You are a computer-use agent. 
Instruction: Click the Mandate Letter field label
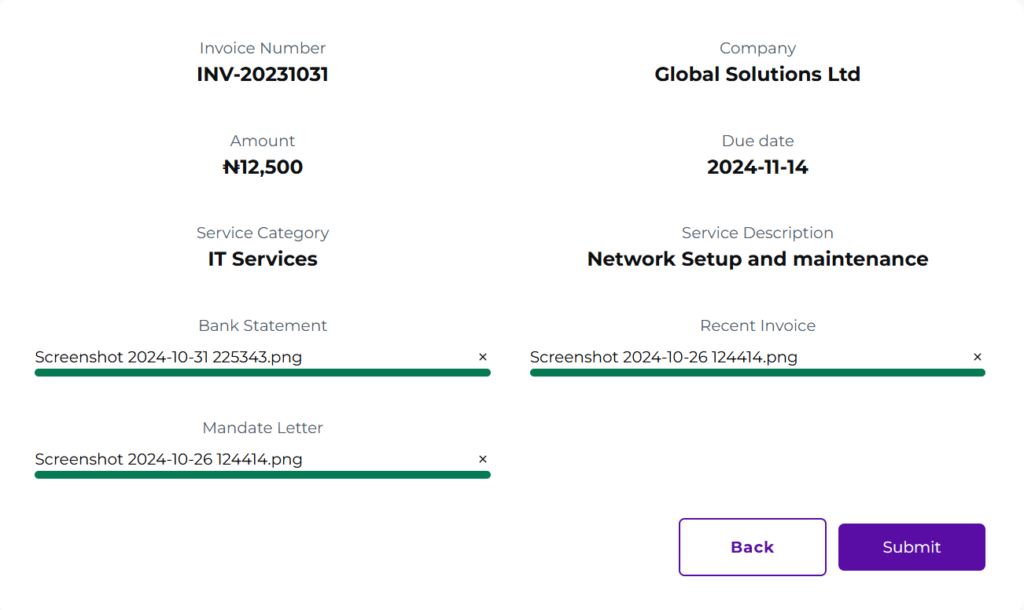coord(262,428)
